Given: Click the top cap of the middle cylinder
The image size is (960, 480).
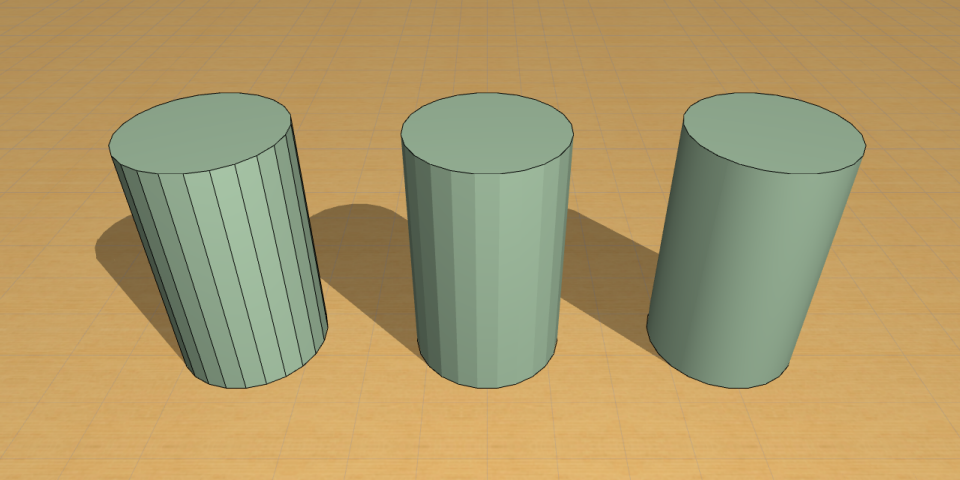Looking at the screenshot, I should [x=487, y=133].
